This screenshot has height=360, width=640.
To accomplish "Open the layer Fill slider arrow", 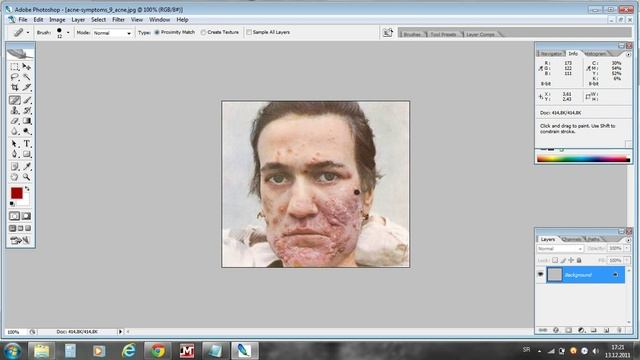I will pos(627,260).
